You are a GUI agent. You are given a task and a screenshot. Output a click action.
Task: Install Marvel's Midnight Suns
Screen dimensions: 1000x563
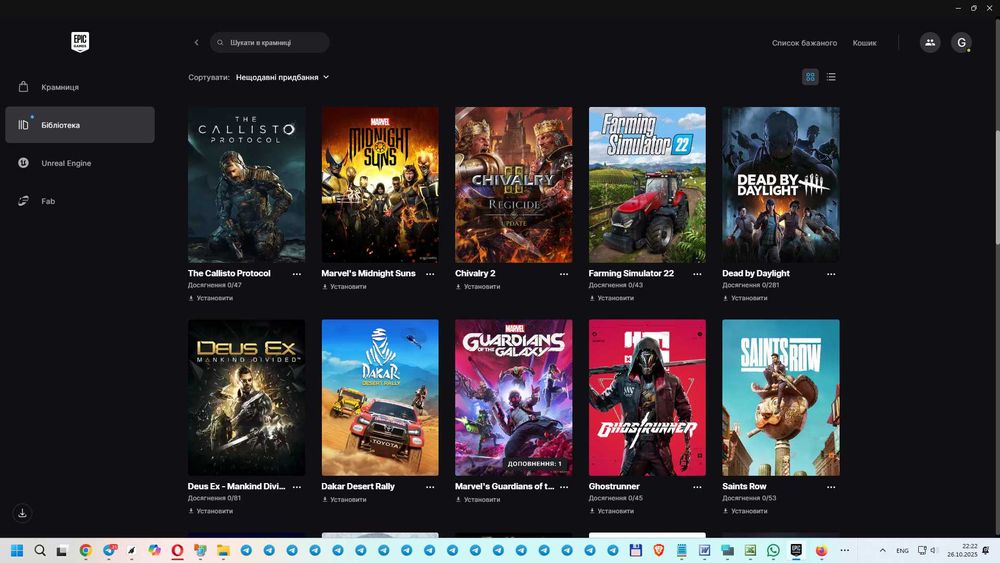tap(344, 286)
